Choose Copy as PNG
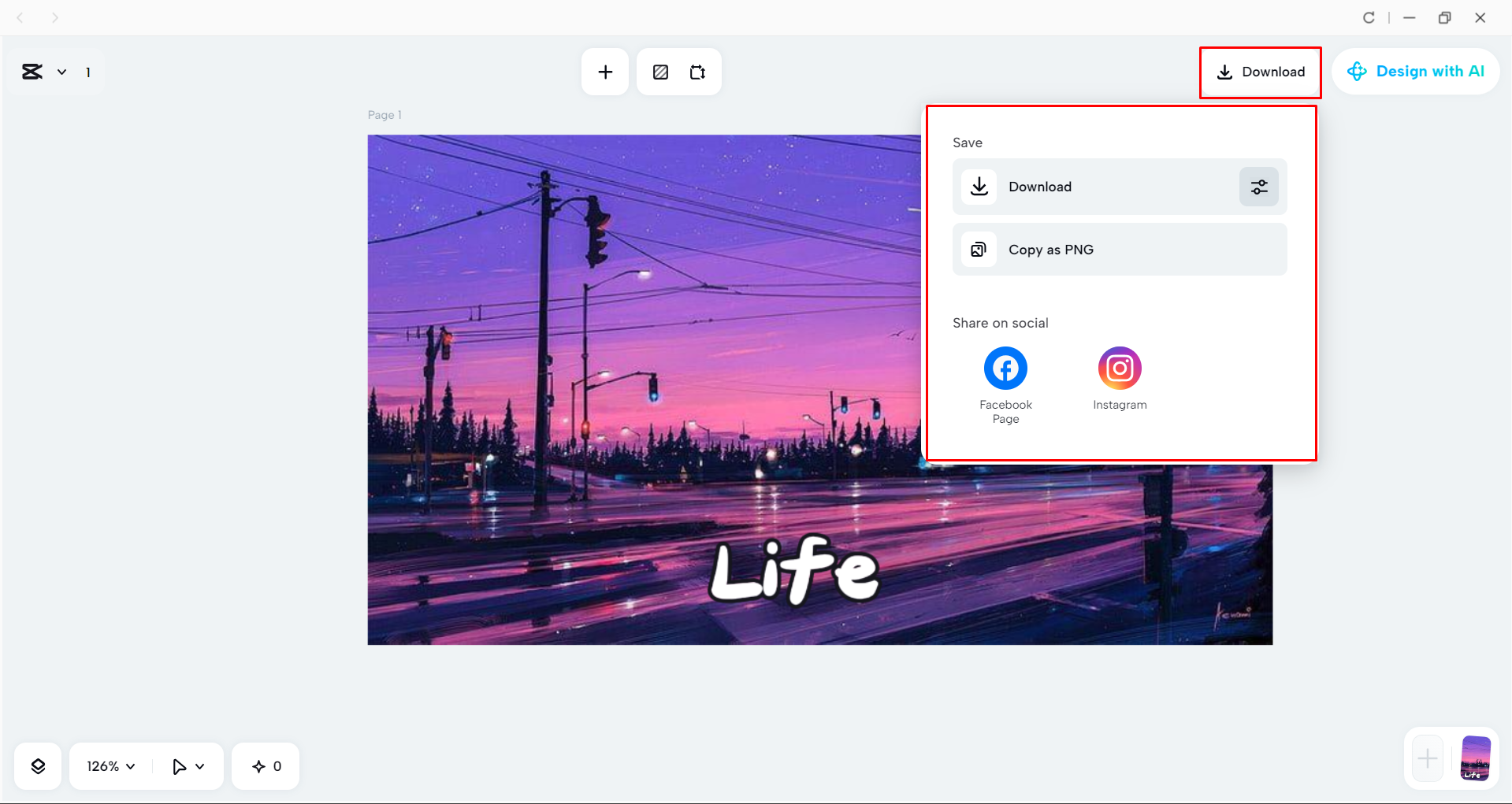 (1120, 250)
